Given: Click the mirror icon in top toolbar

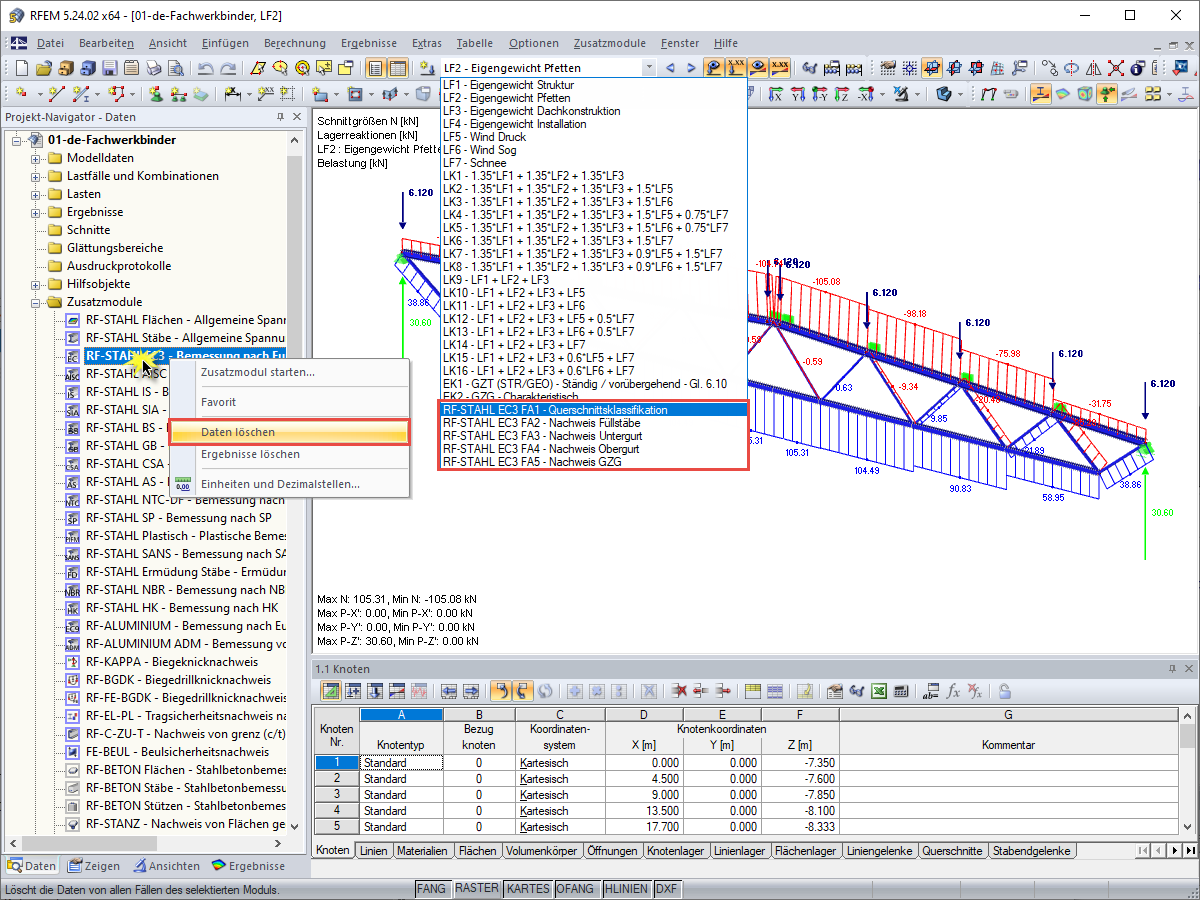Looking at the screenshot, I should [1094, 69].
